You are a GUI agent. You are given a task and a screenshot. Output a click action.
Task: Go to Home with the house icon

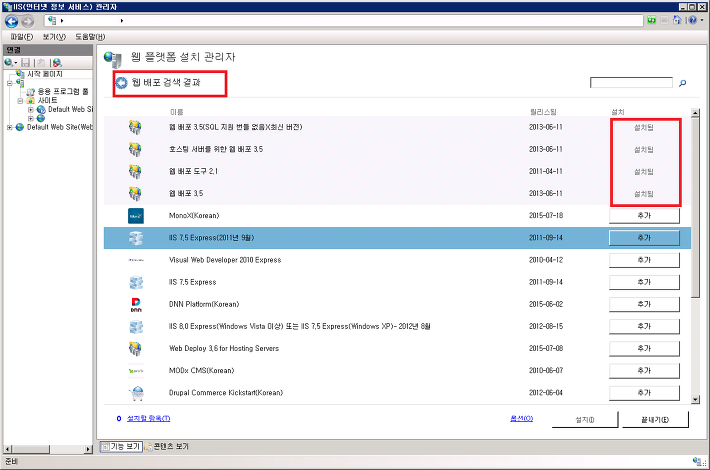677,20
